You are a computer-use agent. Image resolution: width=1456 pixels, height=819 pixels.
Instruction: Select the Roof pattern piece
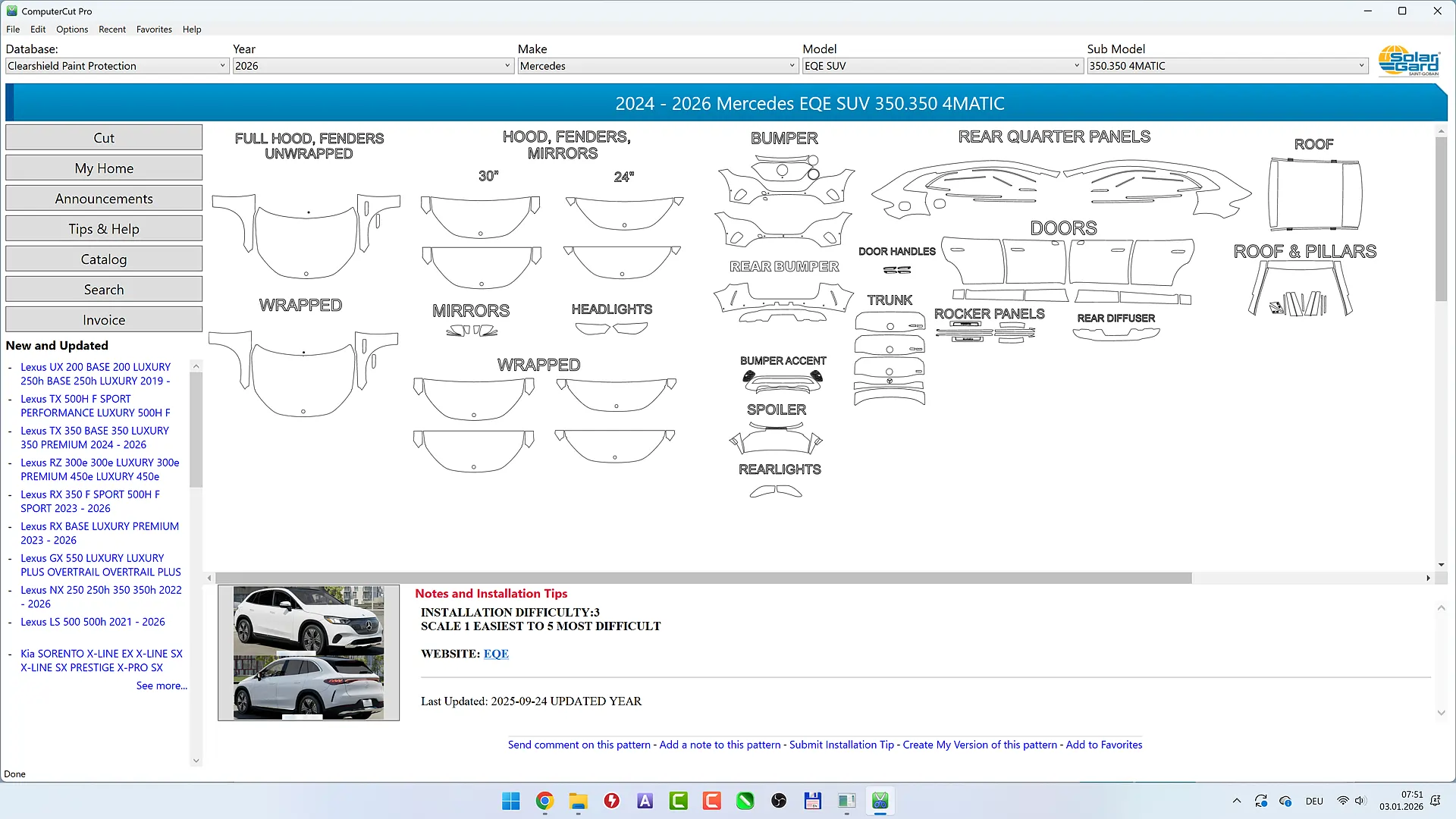tap(1315, 194)
